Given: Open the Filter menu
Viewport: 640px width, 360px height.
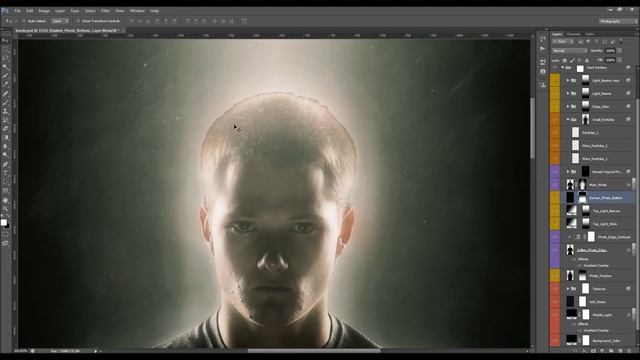Looking at the screenshot, I should (x=105, y=11).
